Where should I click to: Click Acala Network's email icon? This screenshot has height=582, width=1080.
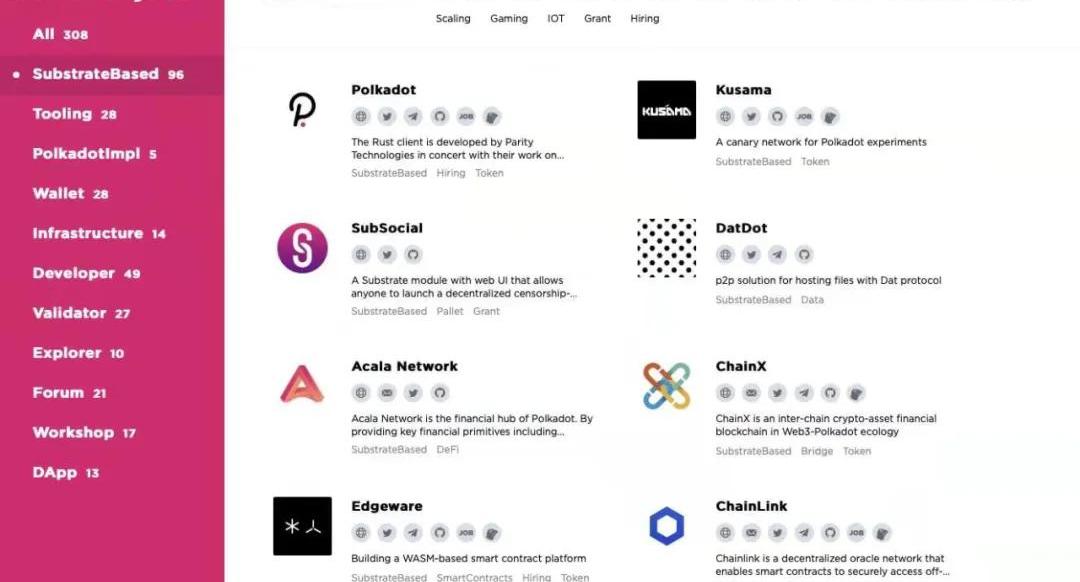tap(387, 393)
